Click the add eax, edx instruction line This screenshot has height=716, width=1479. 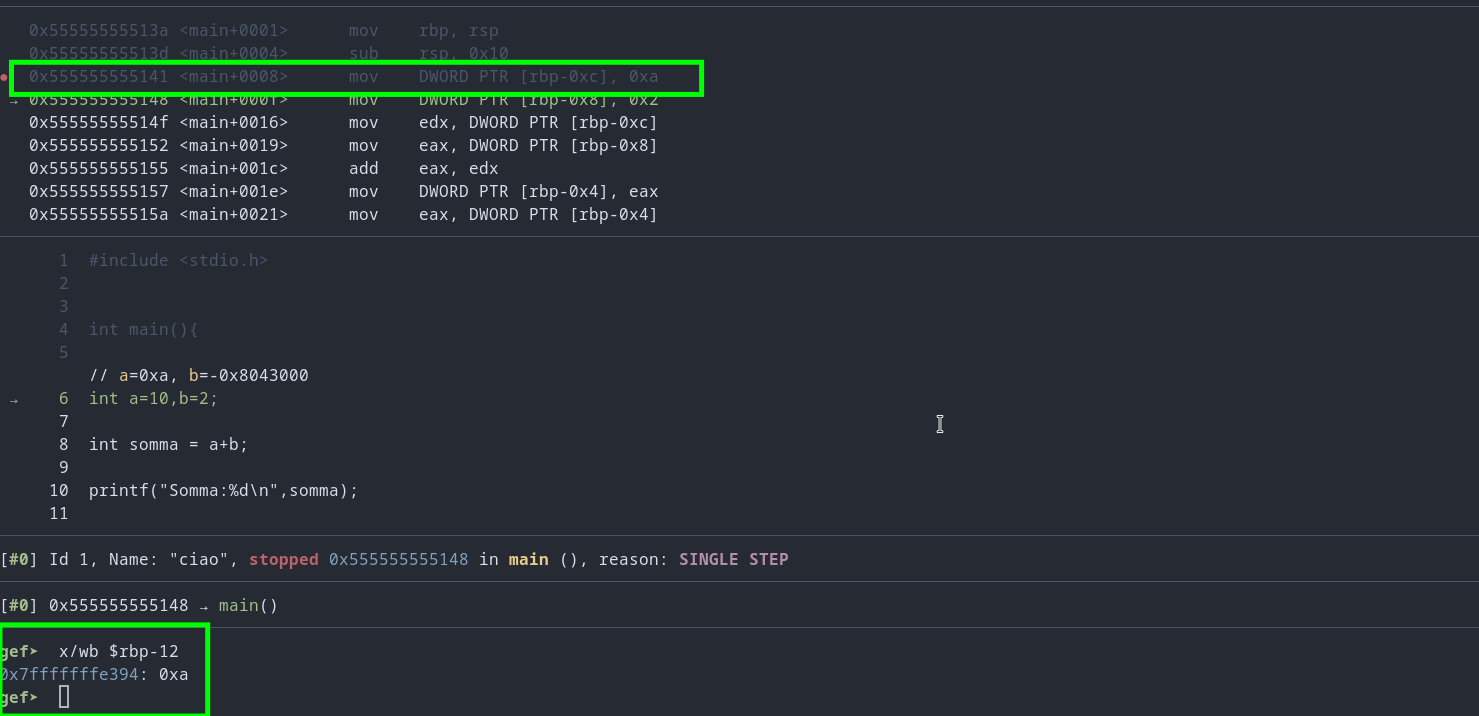pyautogui.click(x=264, y=169)
